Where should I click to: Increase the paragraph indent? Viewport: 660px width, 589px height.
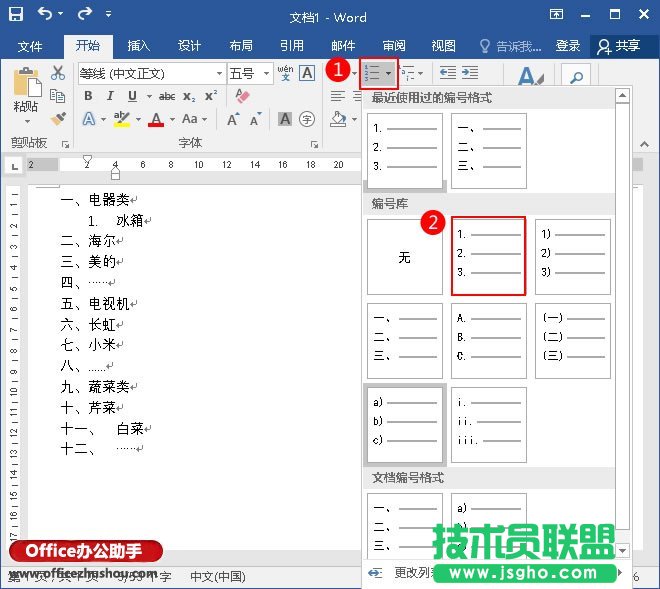pyautogui.click(x=469, y=72)
